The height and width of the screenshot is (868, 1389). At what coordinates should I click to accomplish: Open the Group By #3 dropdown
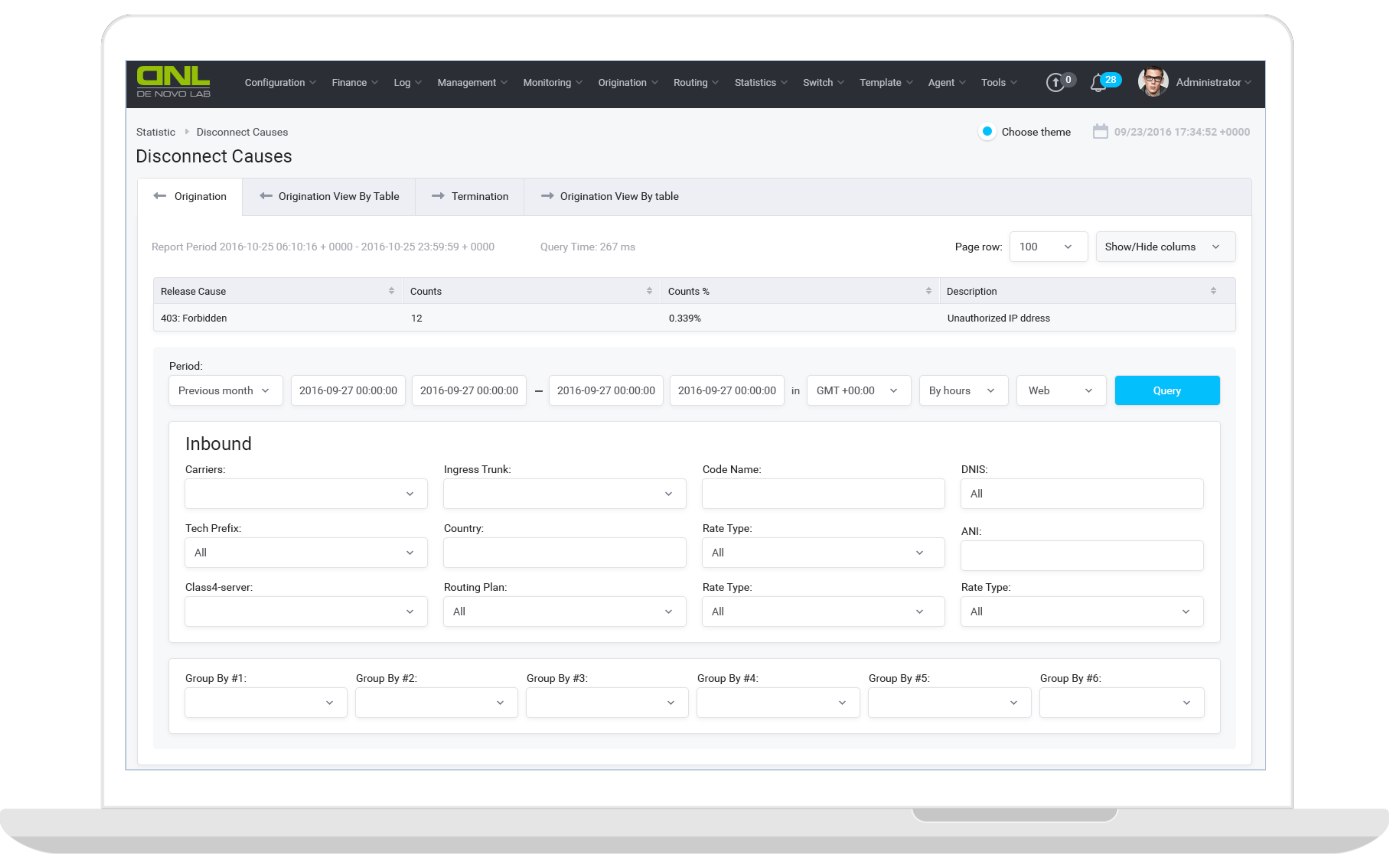pos(607,703)
